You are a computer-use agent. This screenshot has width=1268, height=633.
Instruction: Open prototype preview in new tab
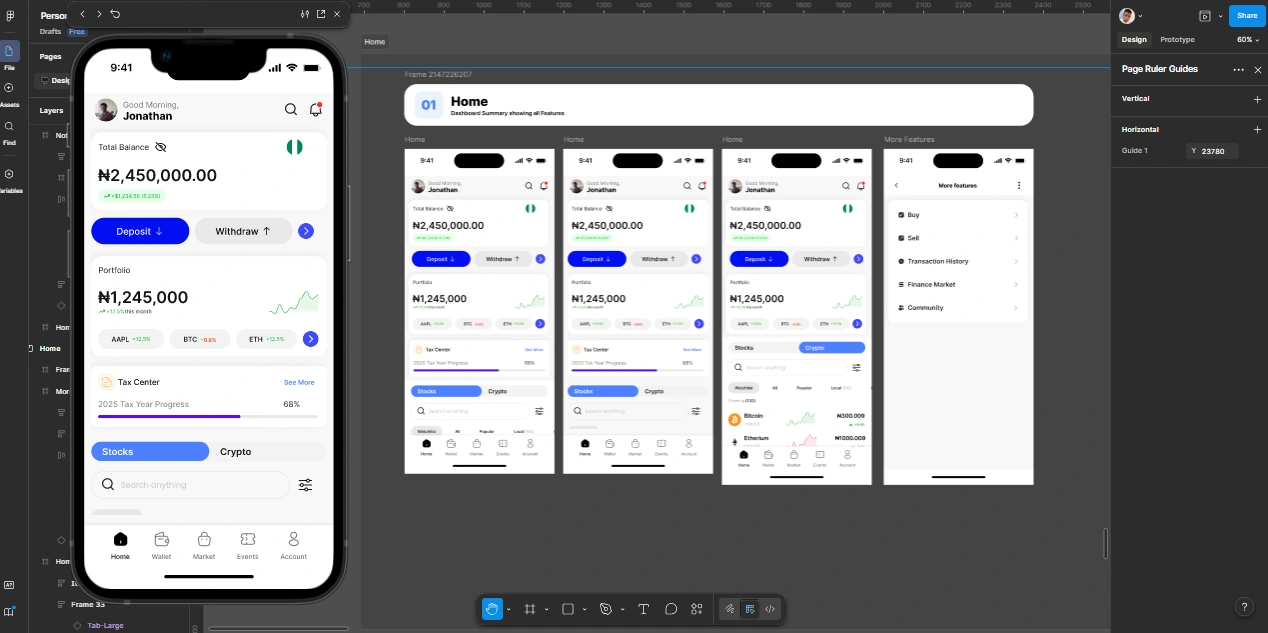click(321, 14)
